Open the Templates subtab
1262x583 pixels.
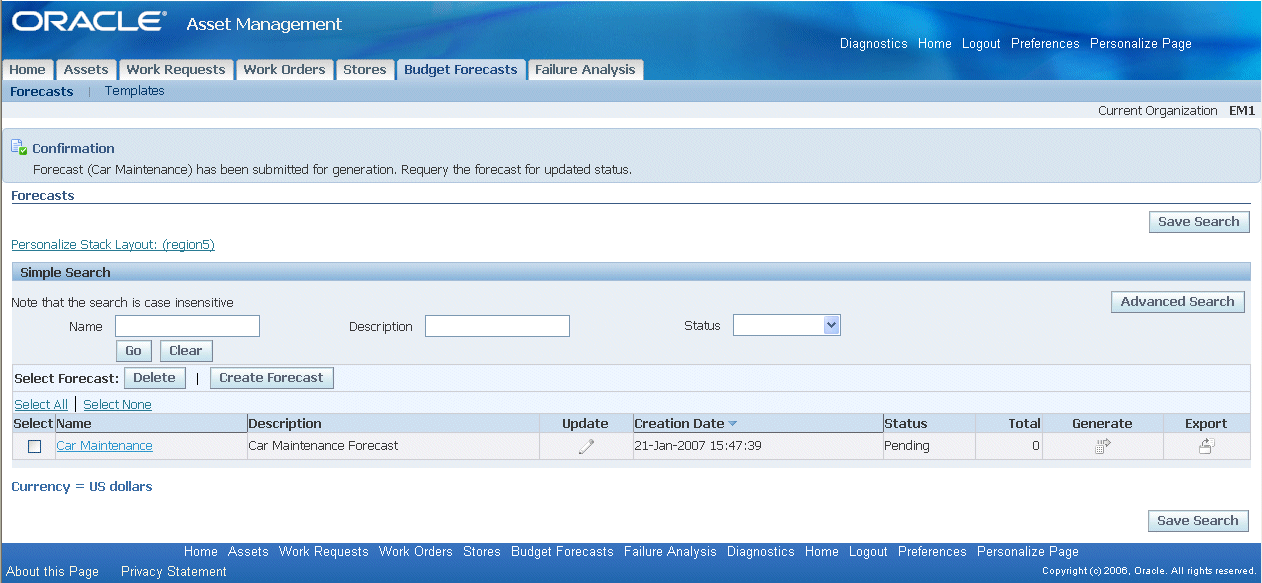point(135,91)
